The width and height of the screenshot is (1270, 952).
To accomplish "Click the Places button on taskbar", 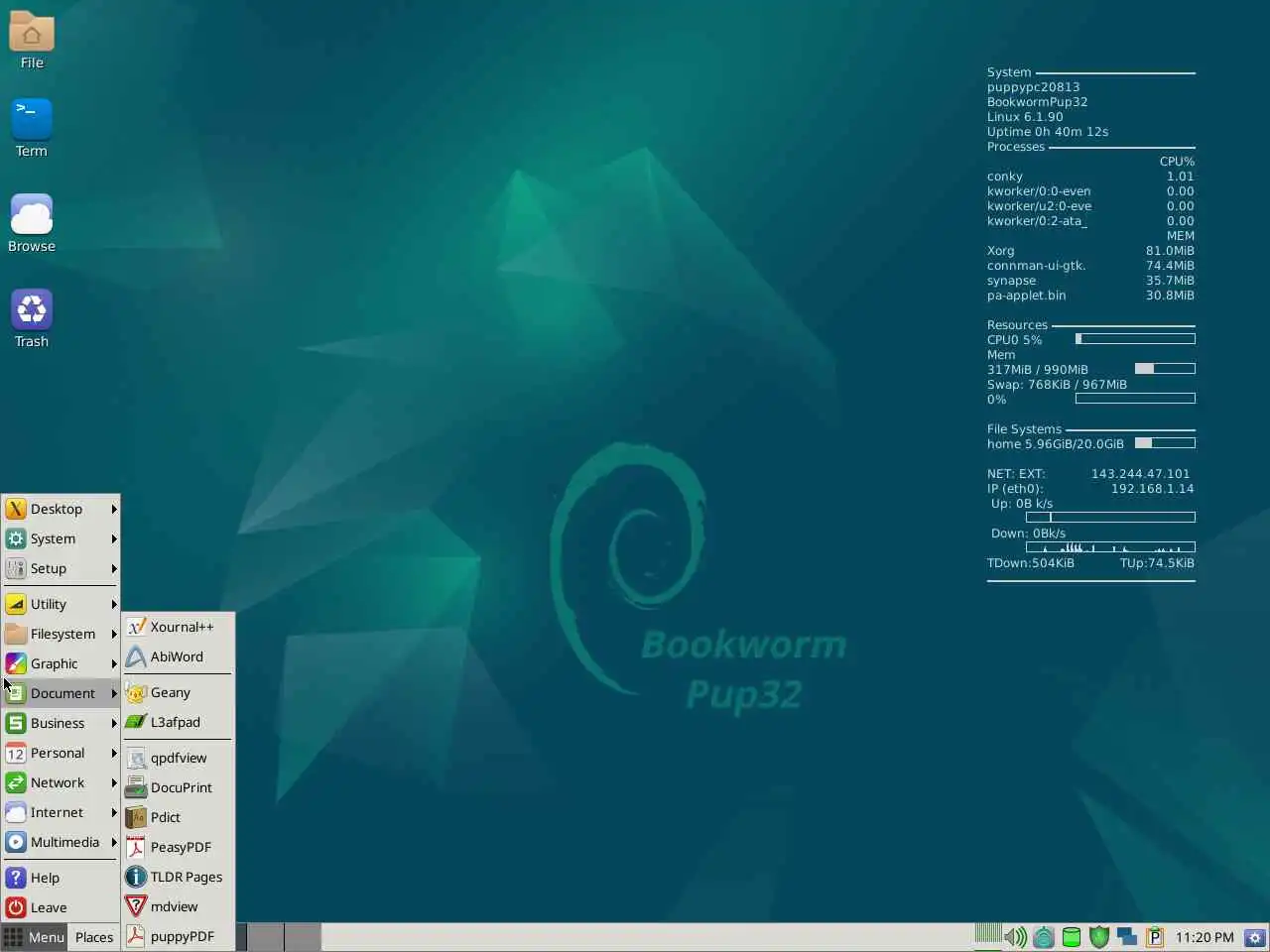I will (x=94, y=937).
